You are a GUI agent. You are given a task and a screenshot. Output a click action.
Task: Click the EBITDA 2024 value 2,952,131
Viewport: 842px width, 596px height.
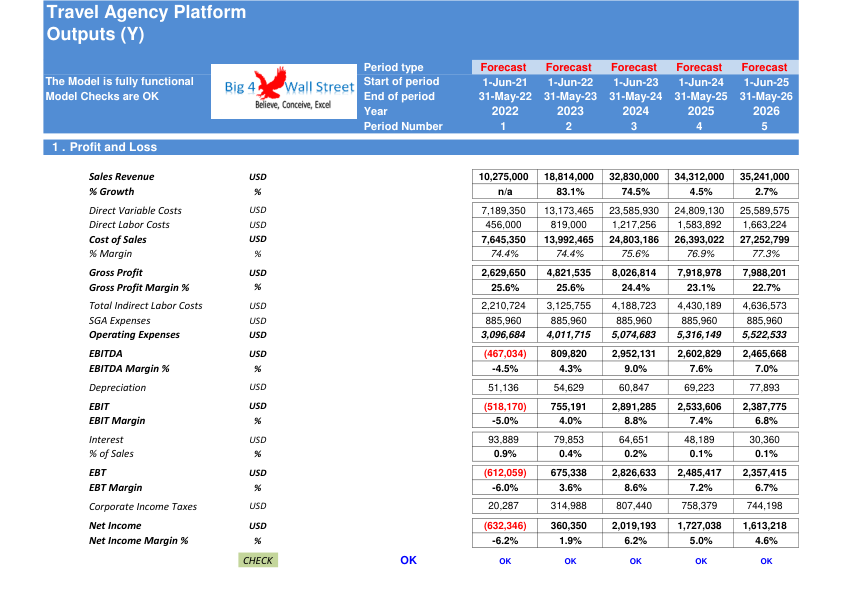[635, 354]
